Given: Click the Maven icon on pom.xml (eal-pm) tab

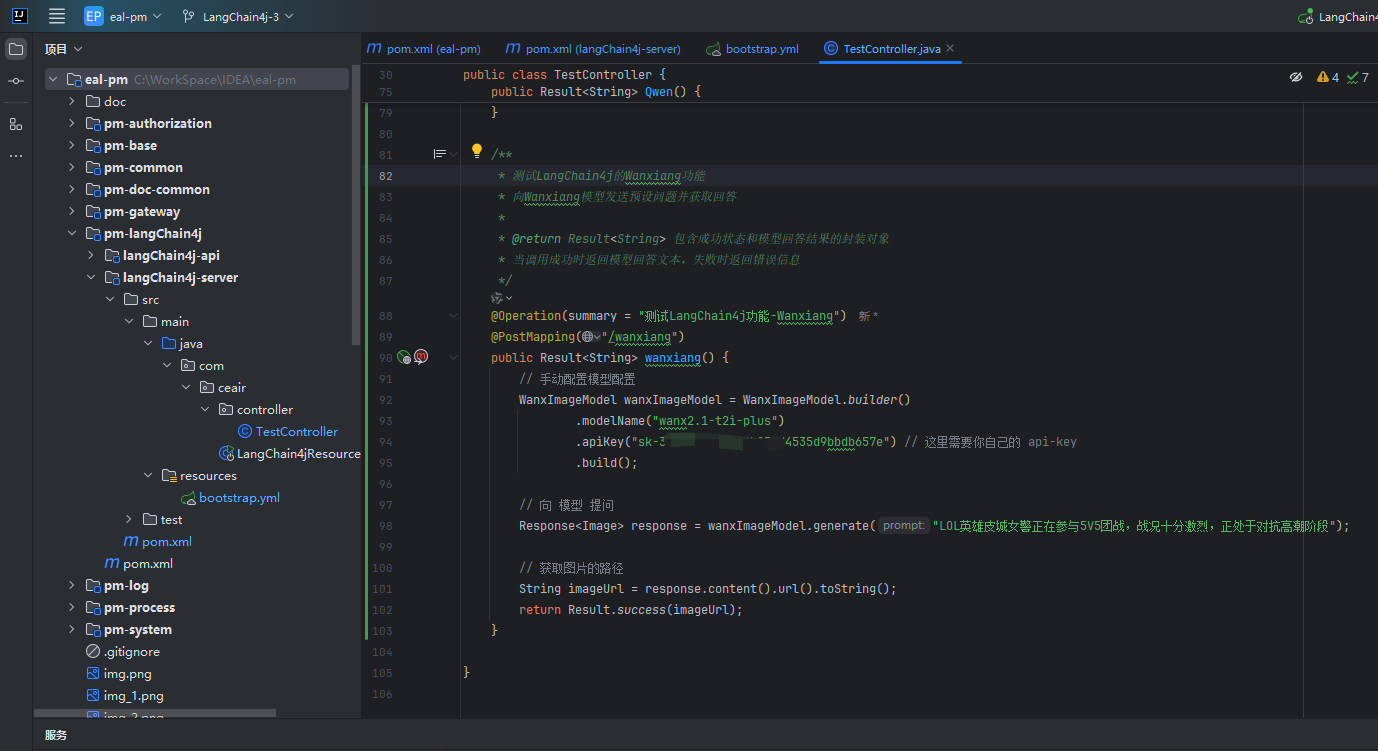Looking at the screenshot, I should (x=374, y=48).
